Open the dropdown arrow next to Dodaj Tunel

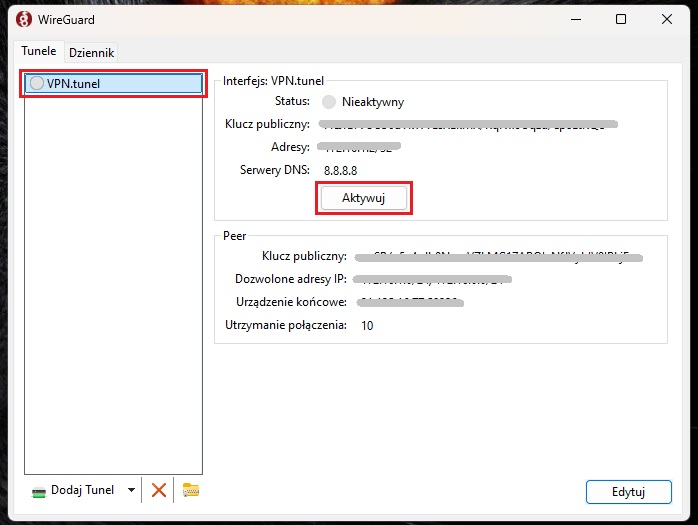[131, 490]
